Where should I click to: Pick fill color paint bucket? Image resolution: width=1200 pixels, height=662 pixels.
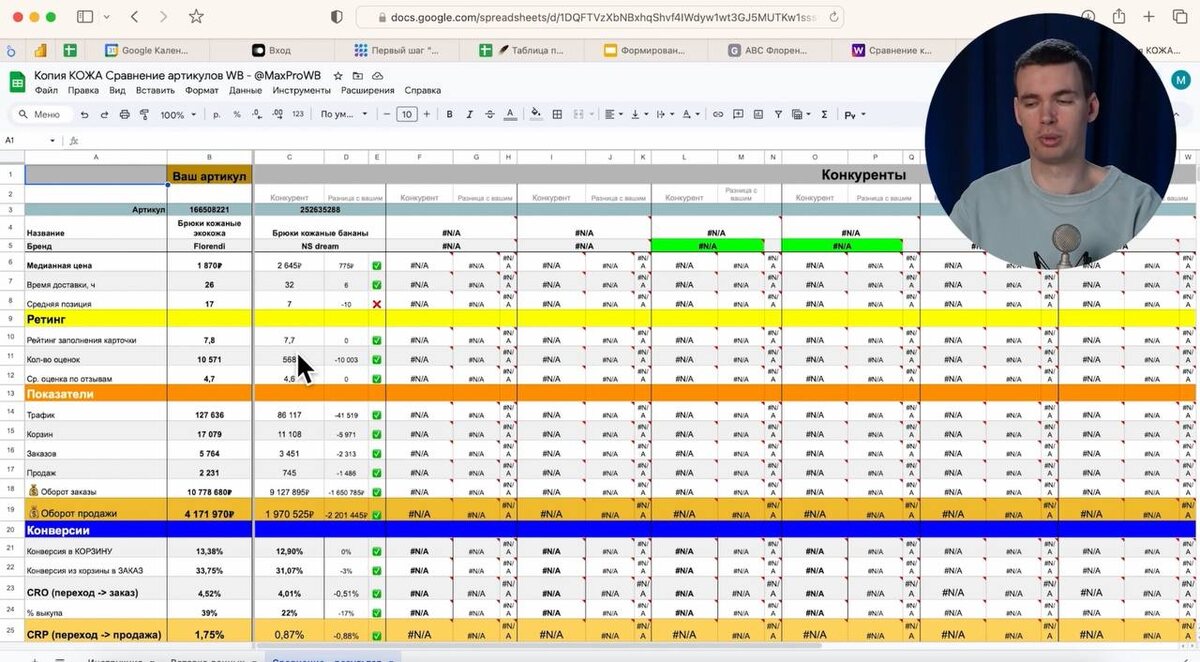click(536, 115)
